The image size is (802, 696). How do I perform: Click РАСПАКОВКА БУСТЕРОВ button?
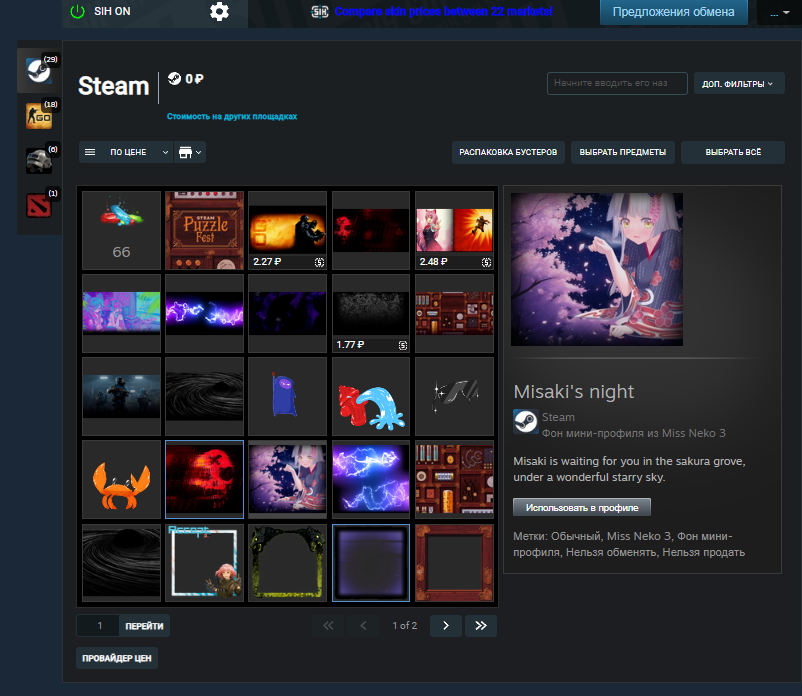(508, 152)
